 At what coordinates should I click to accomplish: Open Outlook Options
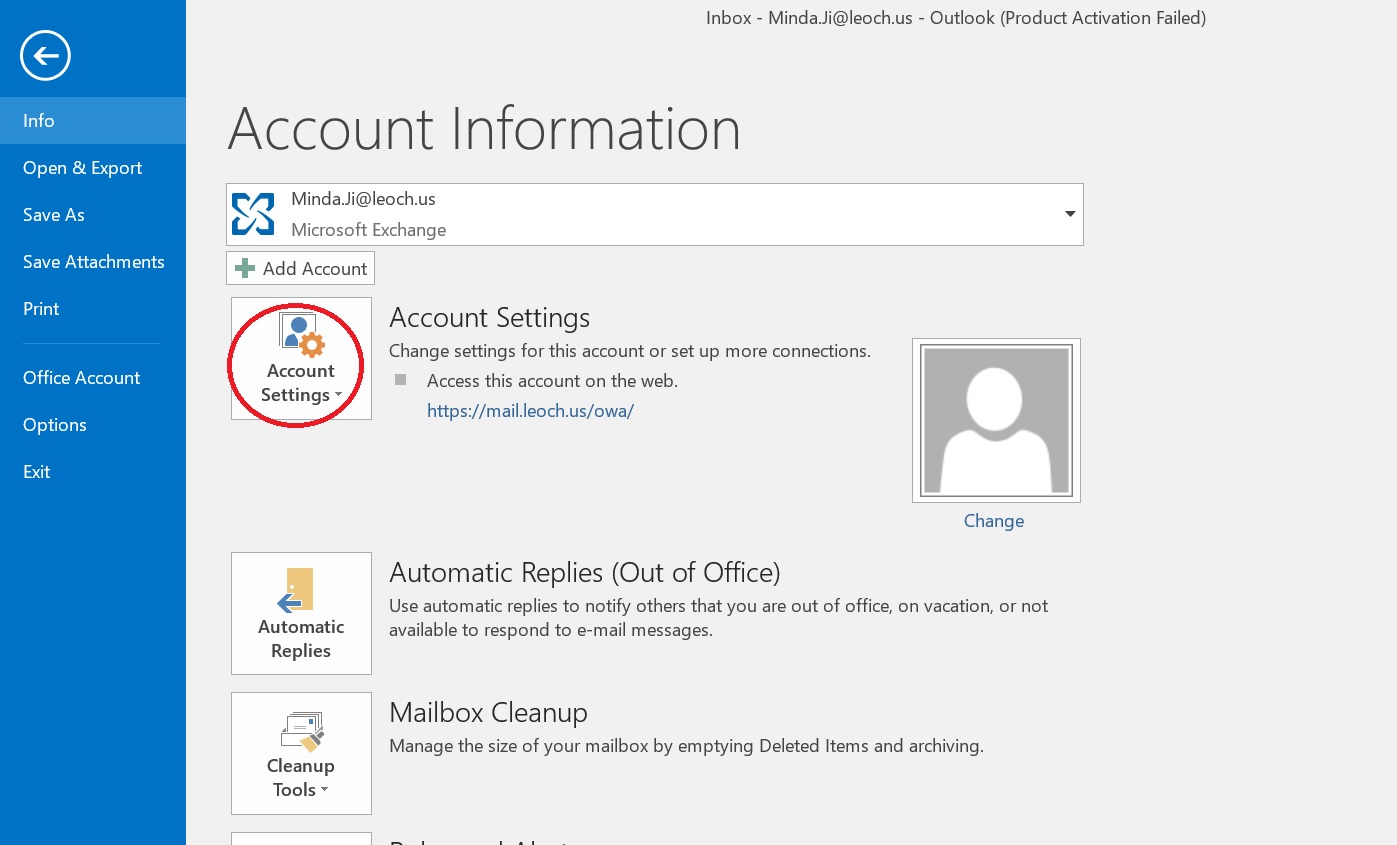tap(93, 425)
